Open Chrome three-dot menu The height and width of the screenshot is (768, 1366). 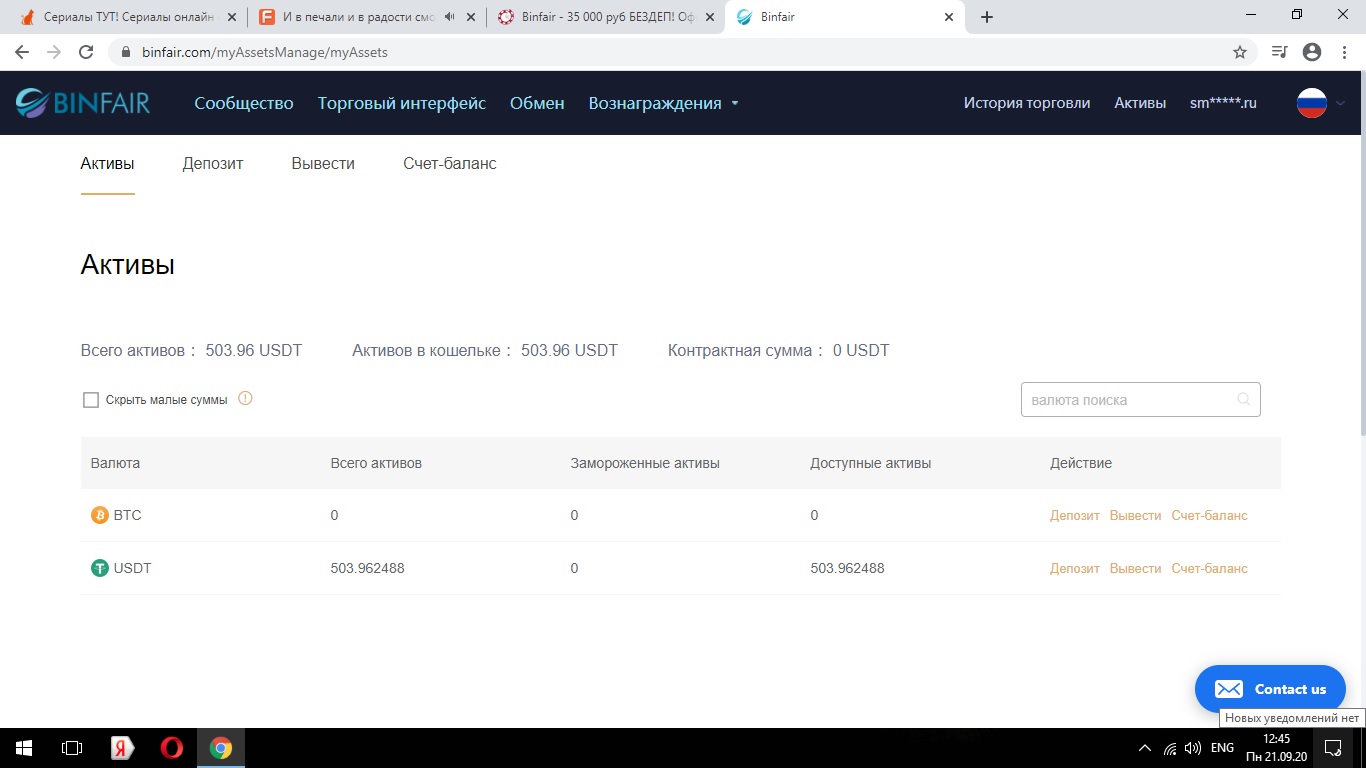point(1345,52)
